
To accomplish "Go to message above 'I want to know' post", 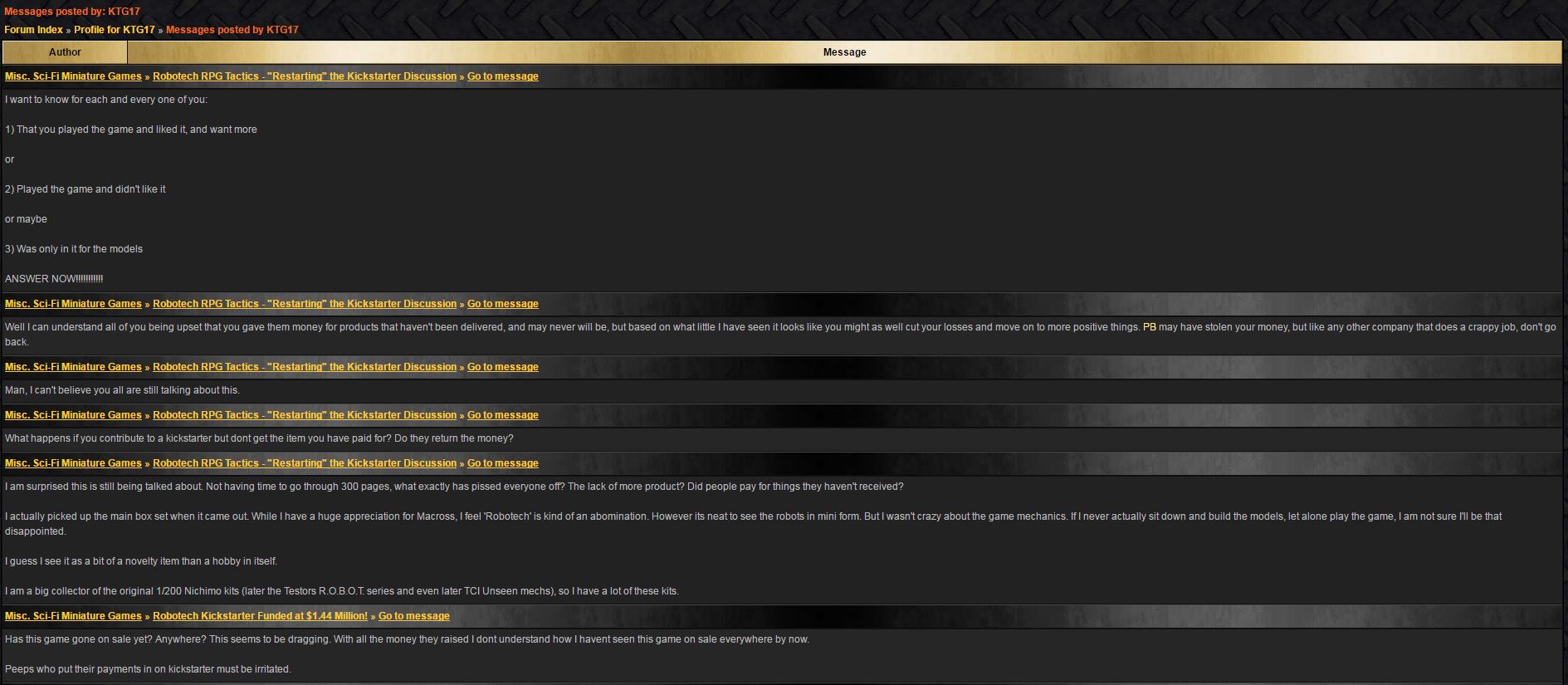I will 502,76.
